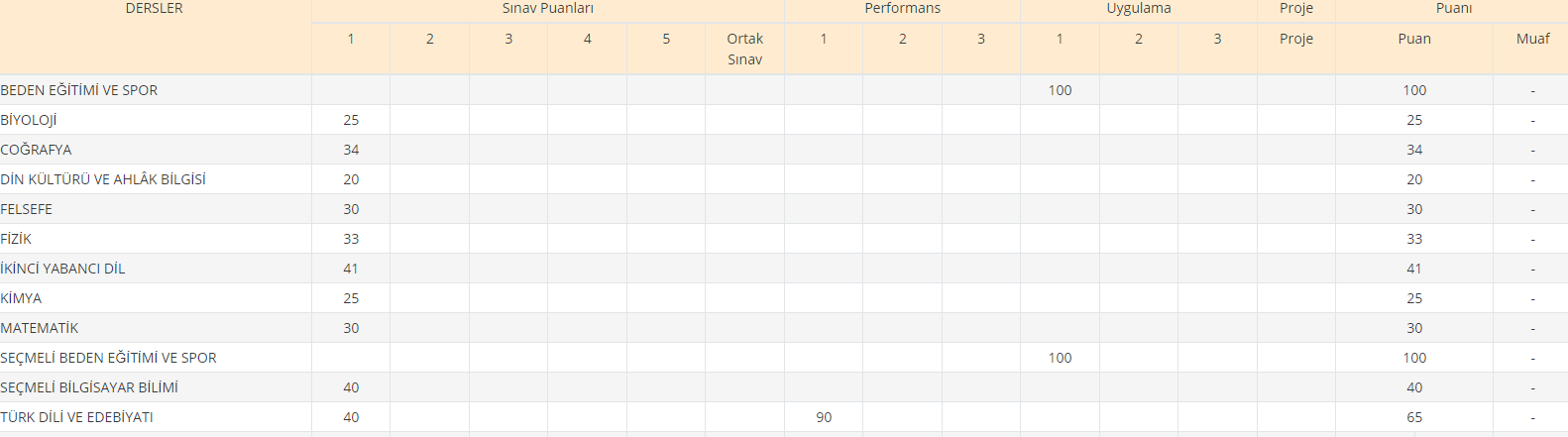Click the Puan column header
This screenshot has height=437, width=1568.
point(1414,39)
